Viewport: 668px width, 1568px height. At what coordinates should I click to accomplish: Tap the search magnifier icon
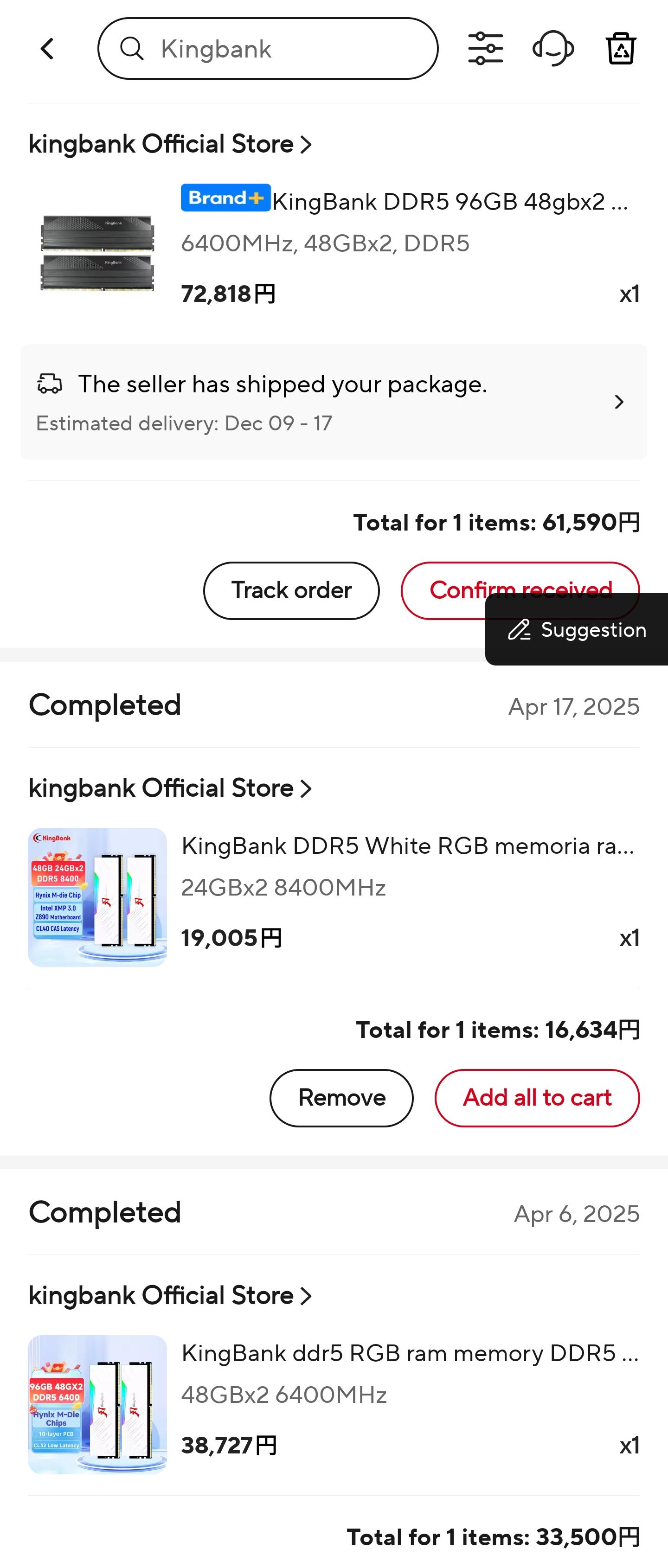click(x=132, y=49)
